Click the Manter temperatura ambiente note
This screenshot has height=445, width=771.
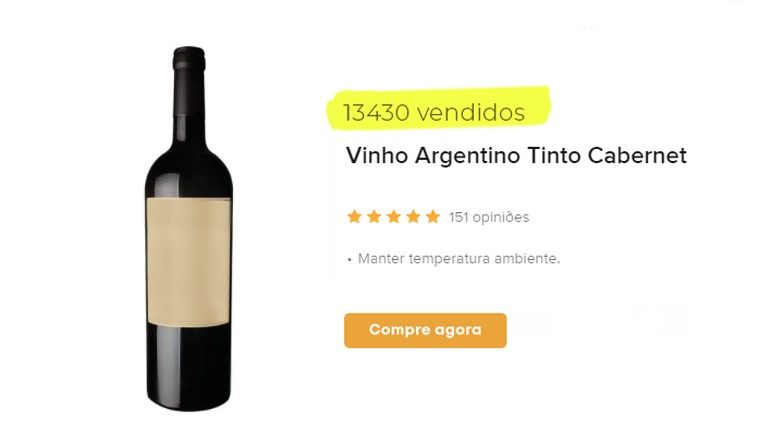coord(459,259)
